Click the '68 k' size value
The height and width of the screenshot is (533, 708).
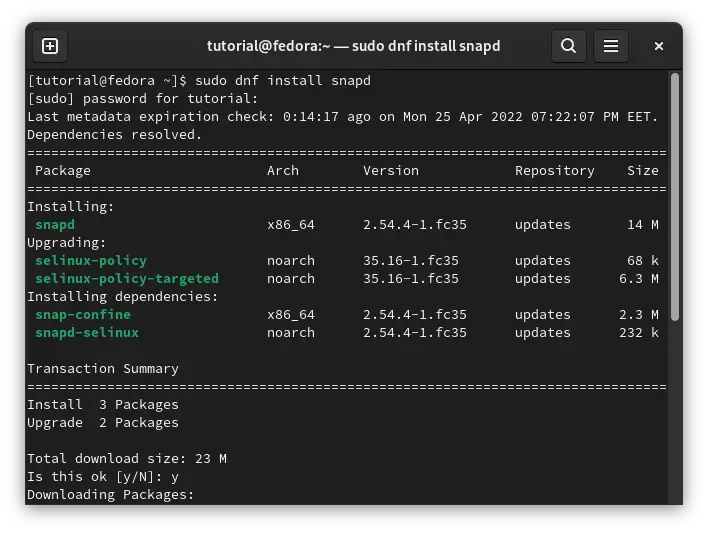coord(643,261)
